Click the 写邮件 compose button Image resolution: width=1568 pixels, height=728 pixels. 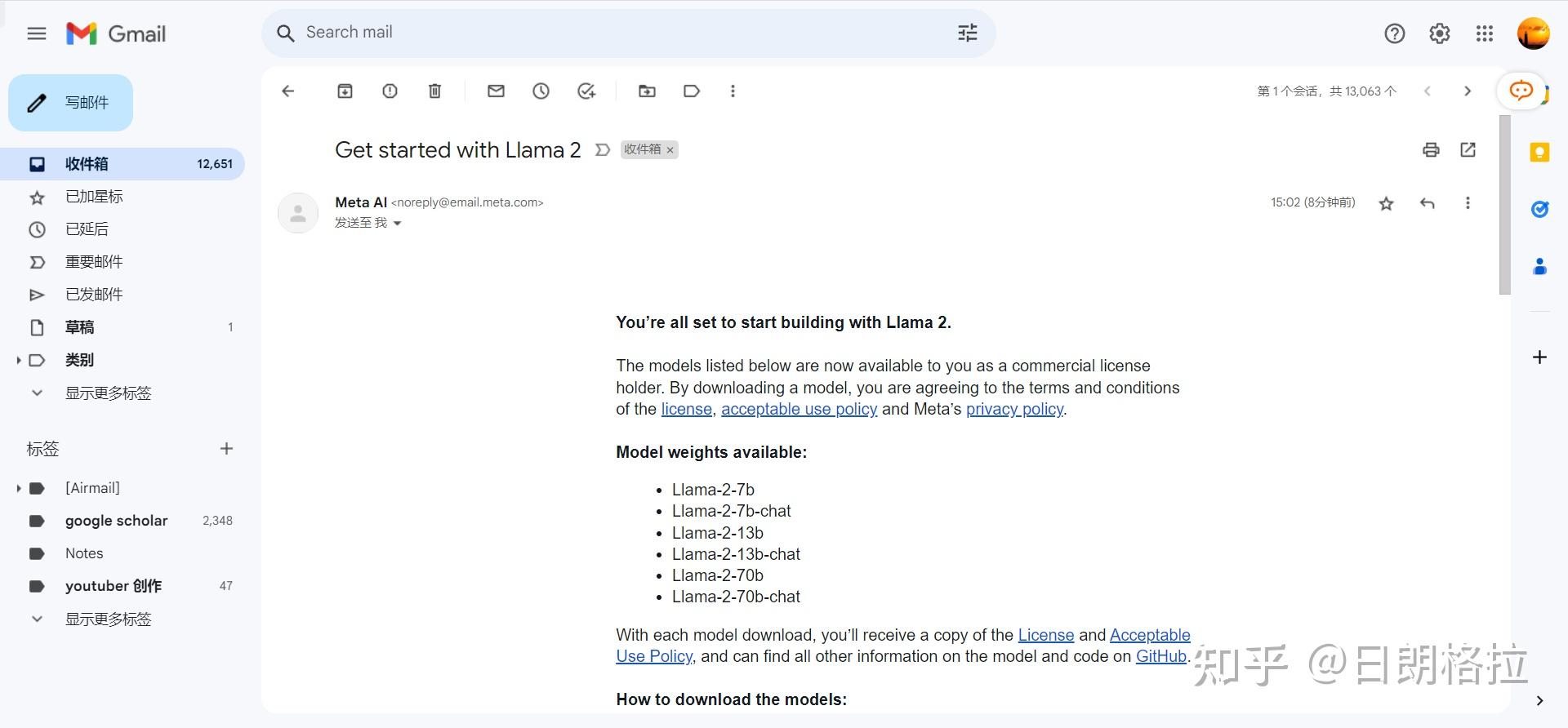(70, 103)
